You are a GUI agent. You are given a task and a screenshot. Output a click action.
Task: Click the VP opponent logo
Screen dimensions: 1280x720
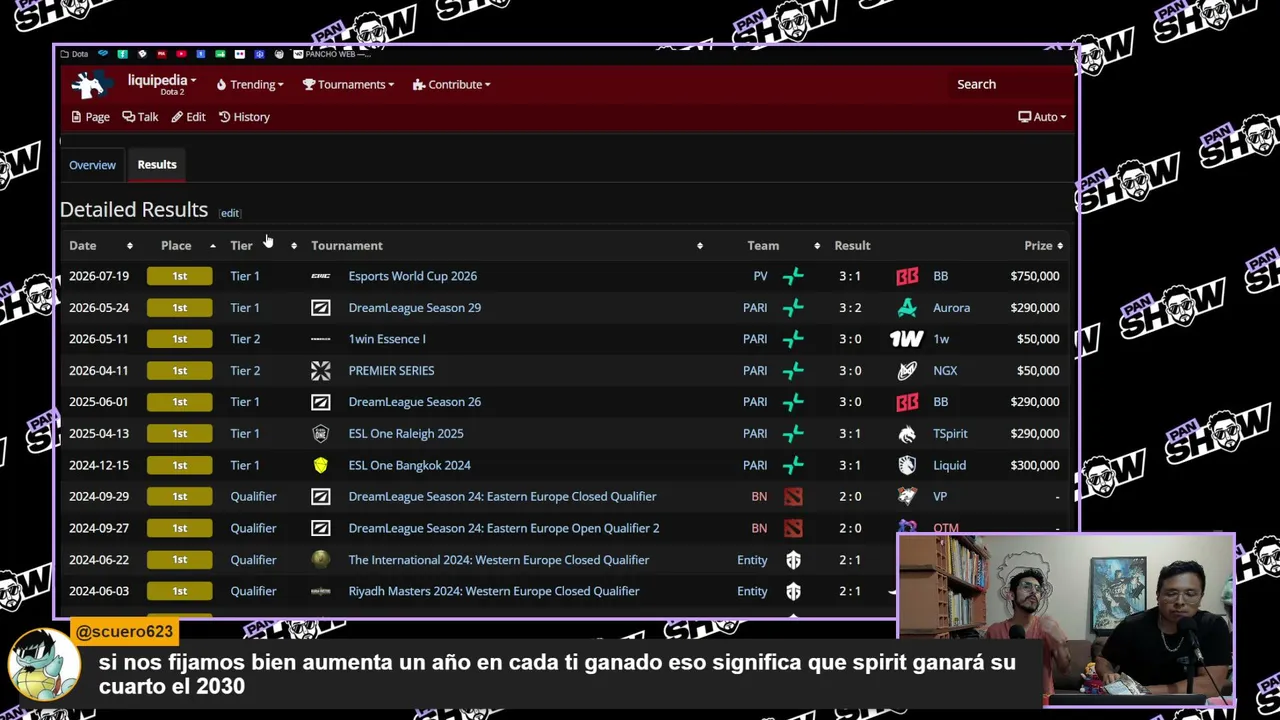point(907,497)
